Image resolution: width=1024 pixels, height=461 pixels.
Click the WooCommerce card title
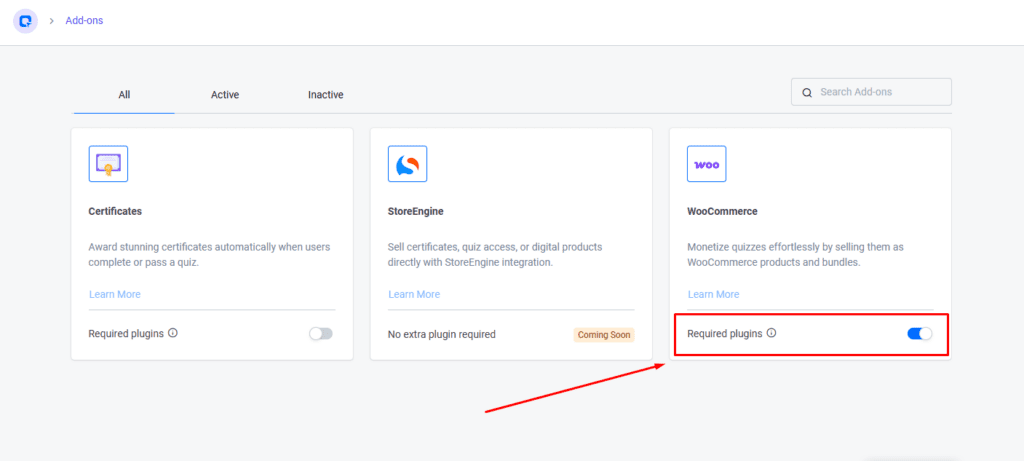[722, 212]
